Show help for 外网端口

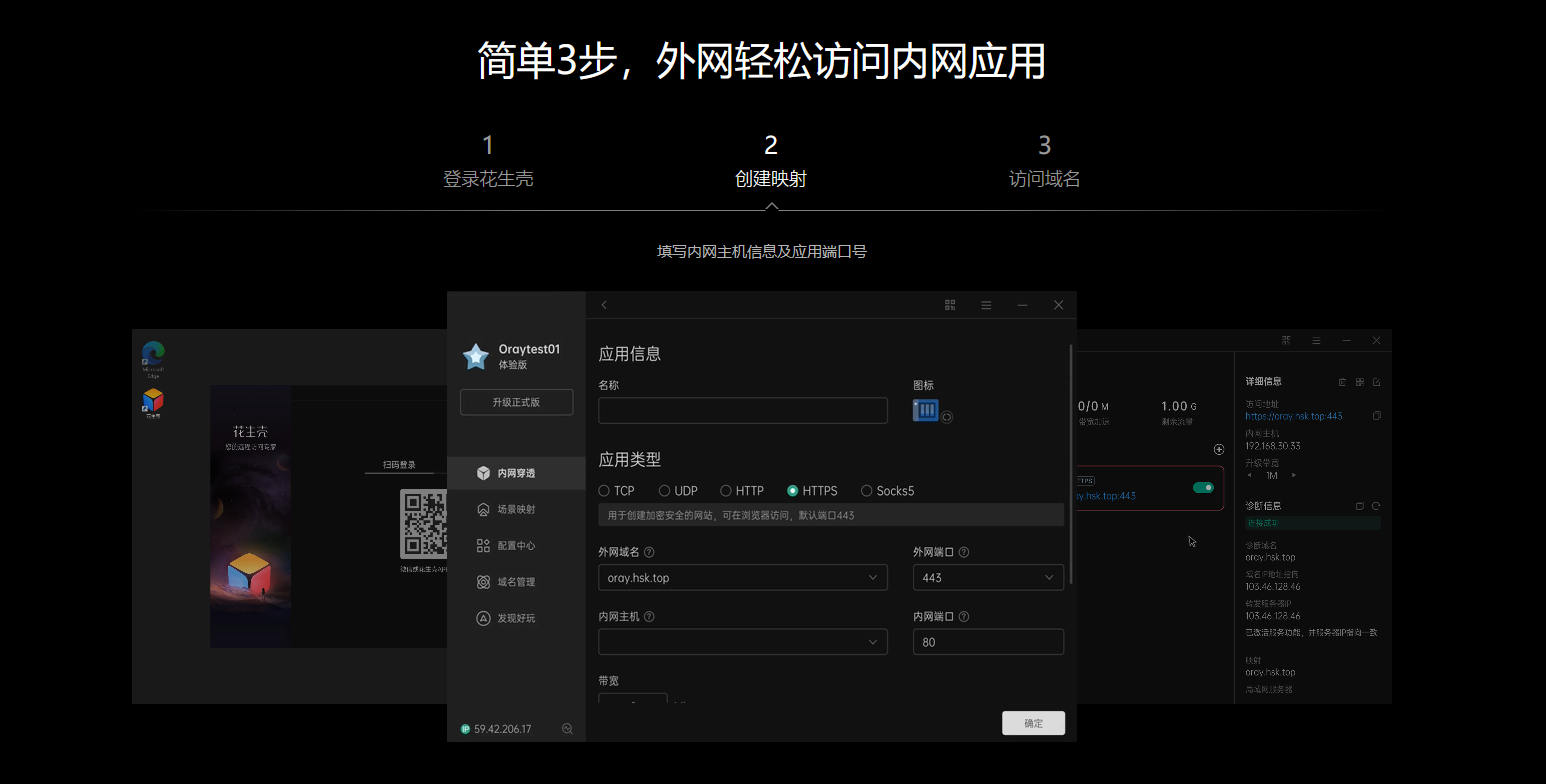[964, 552]
